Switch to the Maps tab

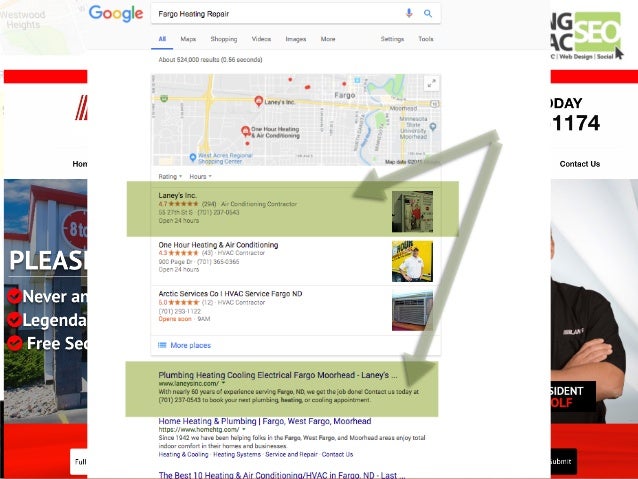[188, 39]
